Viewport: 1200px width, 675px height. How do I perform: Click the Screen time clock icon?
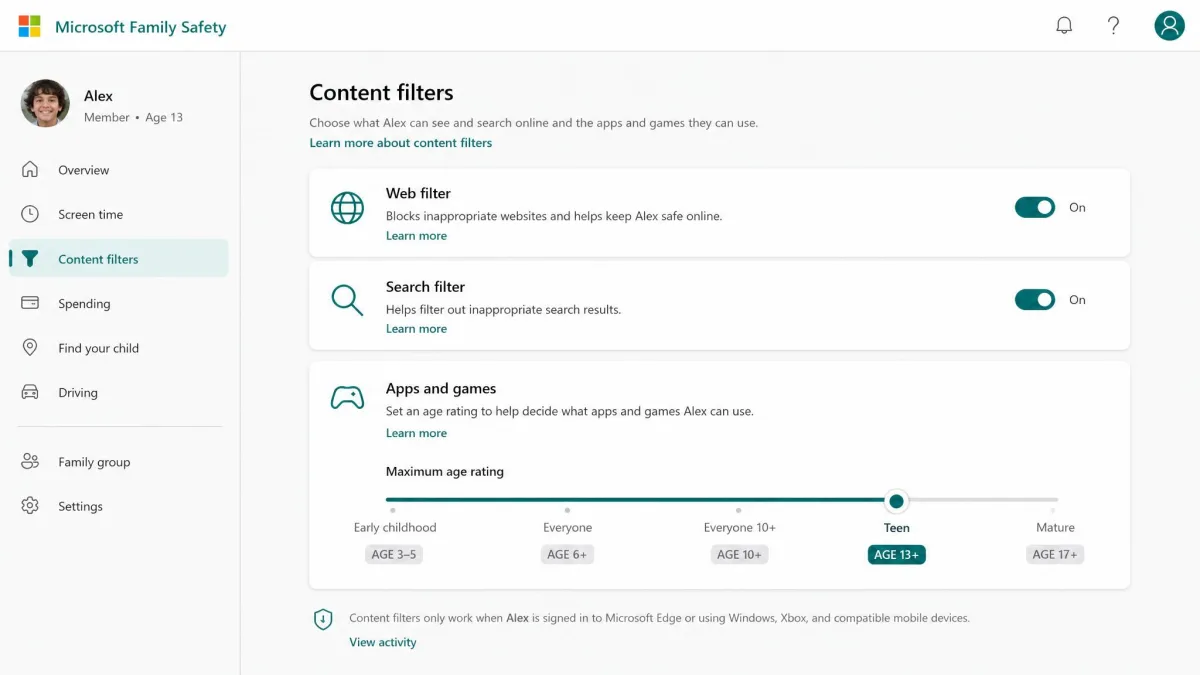pyautogui.click(x=30, y=214)
